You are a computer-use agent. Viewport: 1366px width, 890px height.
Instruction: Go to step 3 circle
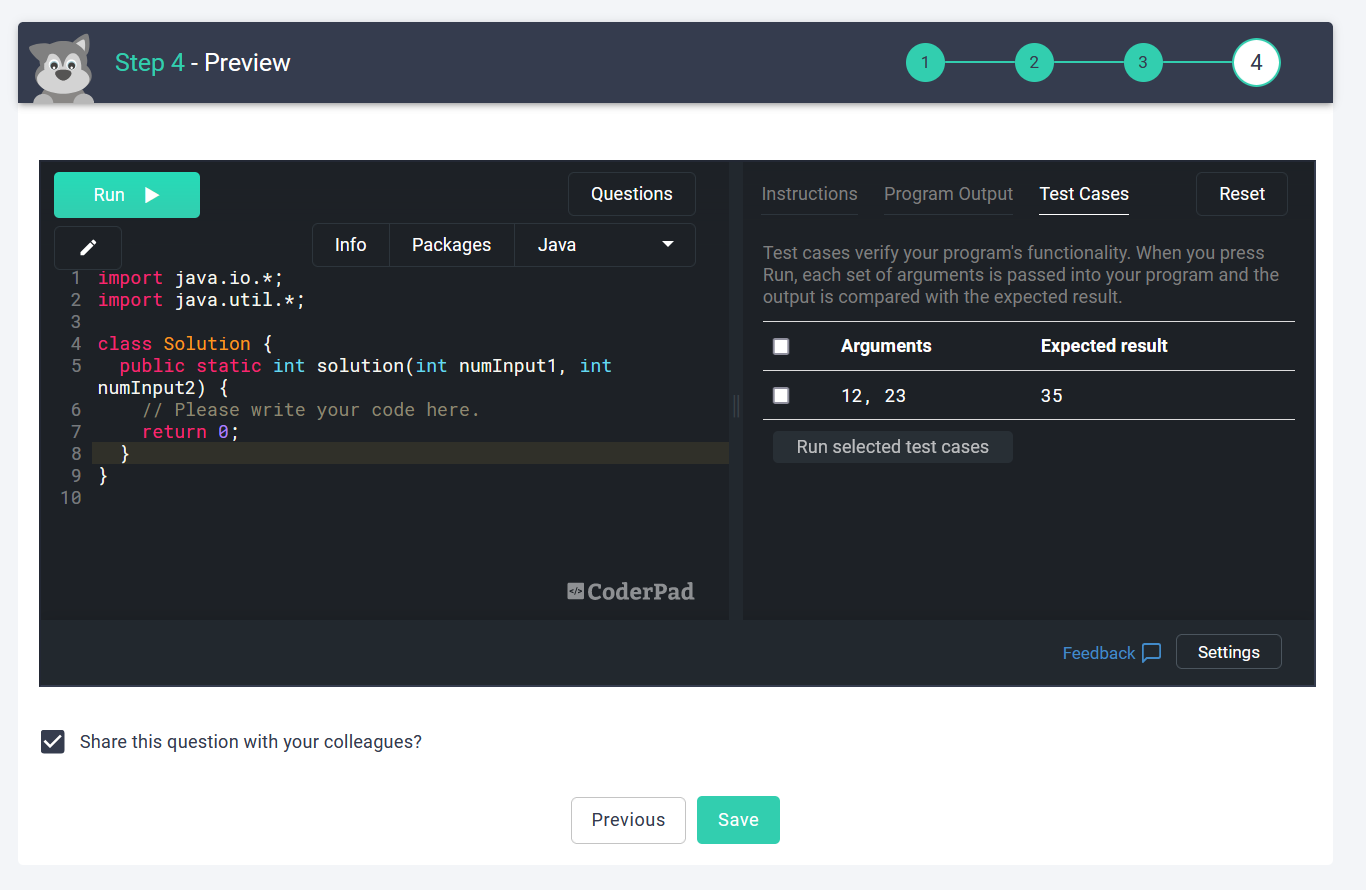[x=1143, y=63]
